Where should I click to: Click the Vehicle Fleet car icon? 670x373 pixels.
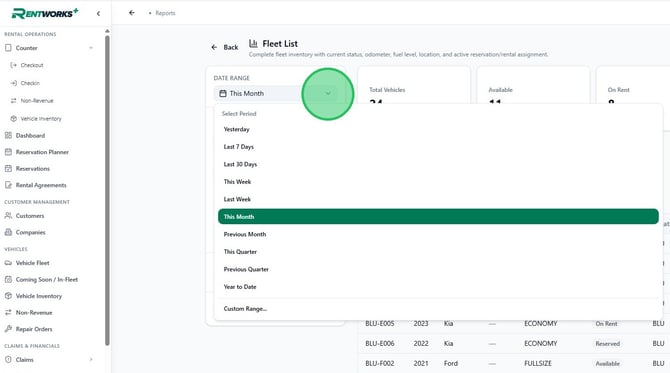click(x=8, y=263)
